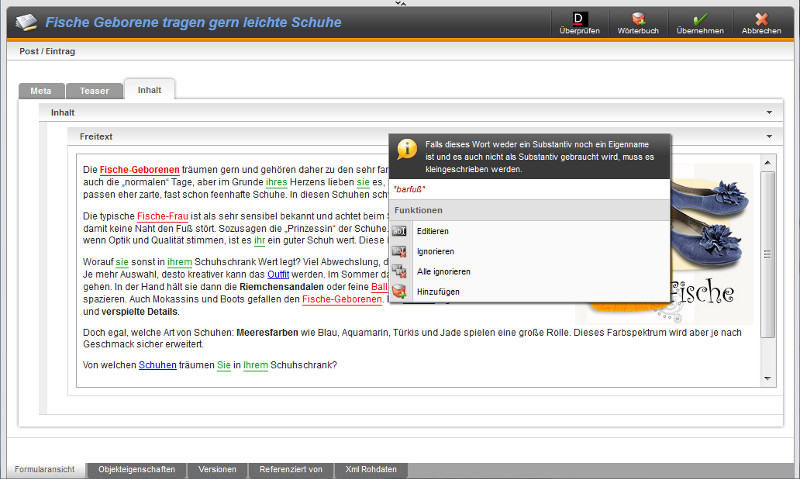Screen dimensions: 800x479
Task: Click the Übernehmen green checkmark icon
Action: tap(700, 19)
